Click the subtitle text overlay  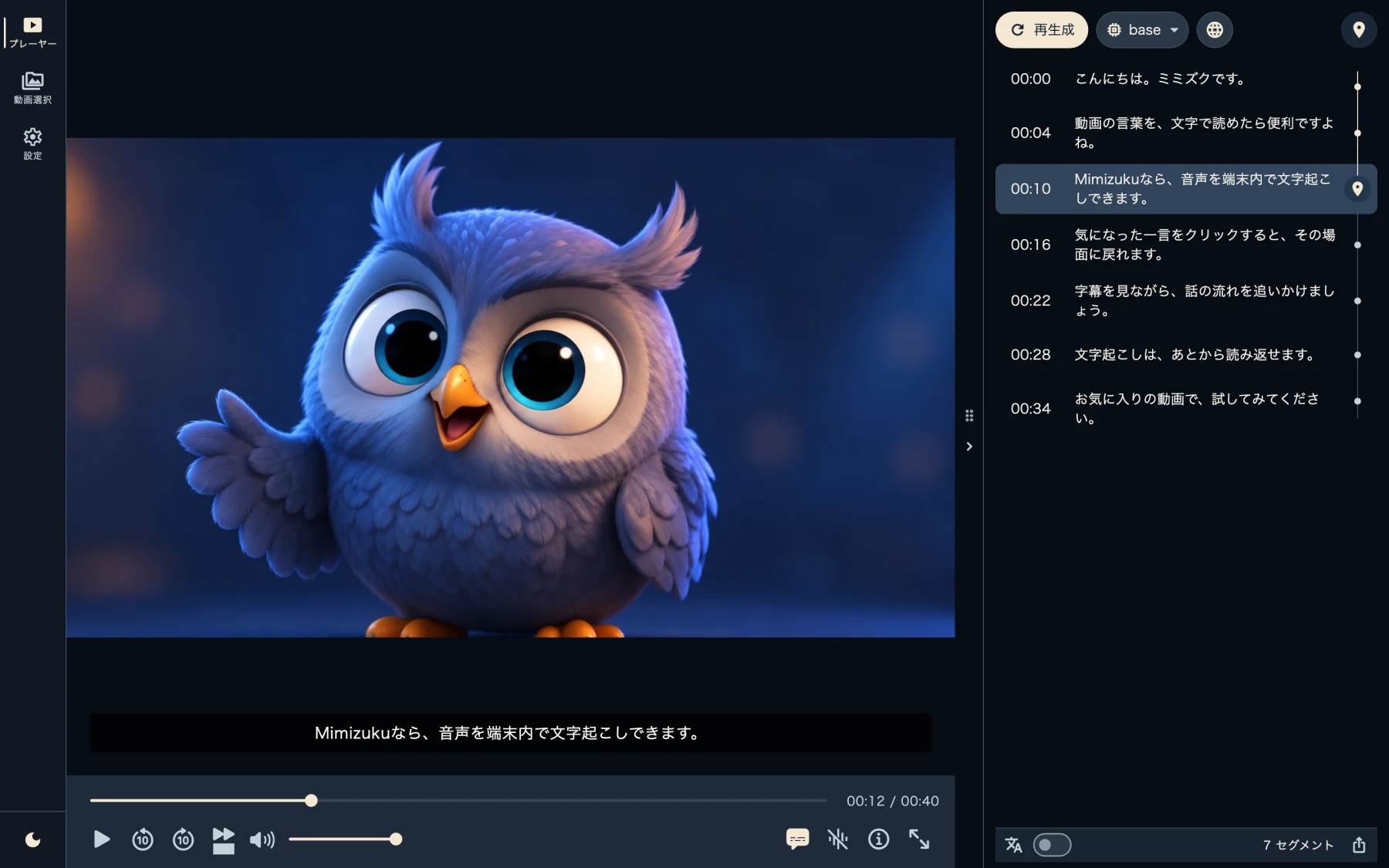pos(510,733)
